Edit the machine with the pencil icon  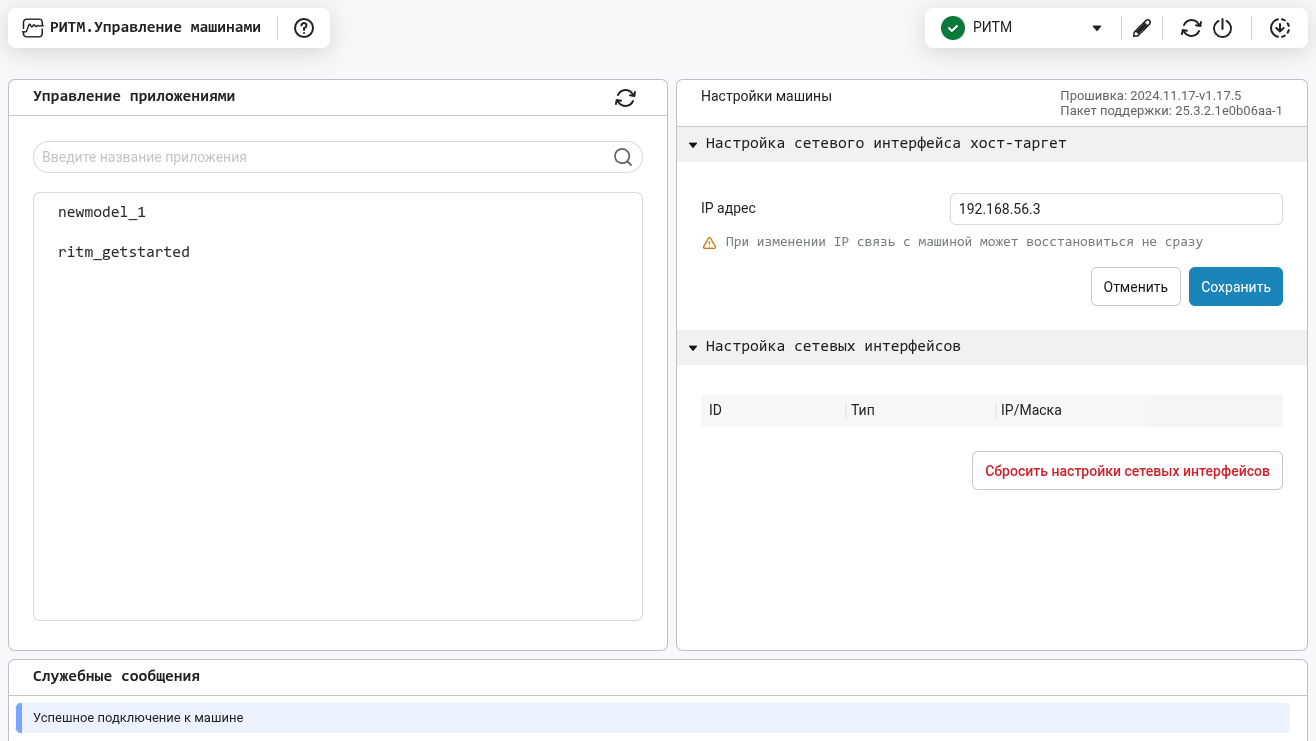coord(1142,28)
